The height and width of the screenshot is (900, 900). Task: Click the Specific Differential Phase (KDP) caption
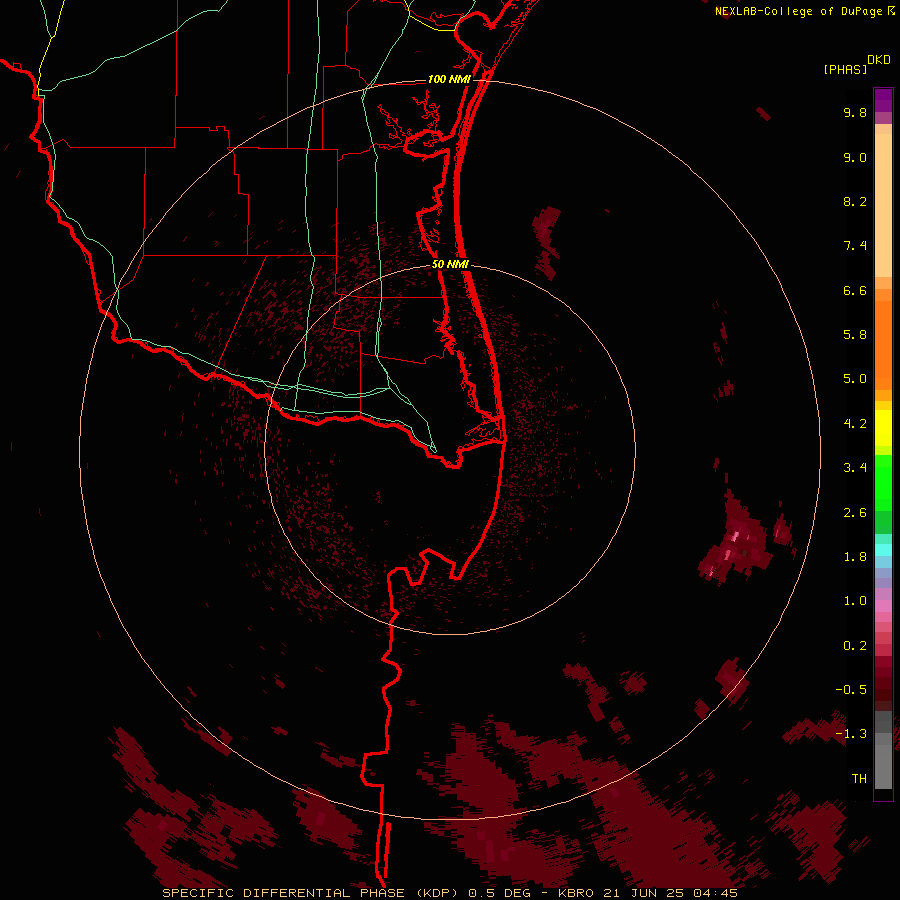click(312, 893)
